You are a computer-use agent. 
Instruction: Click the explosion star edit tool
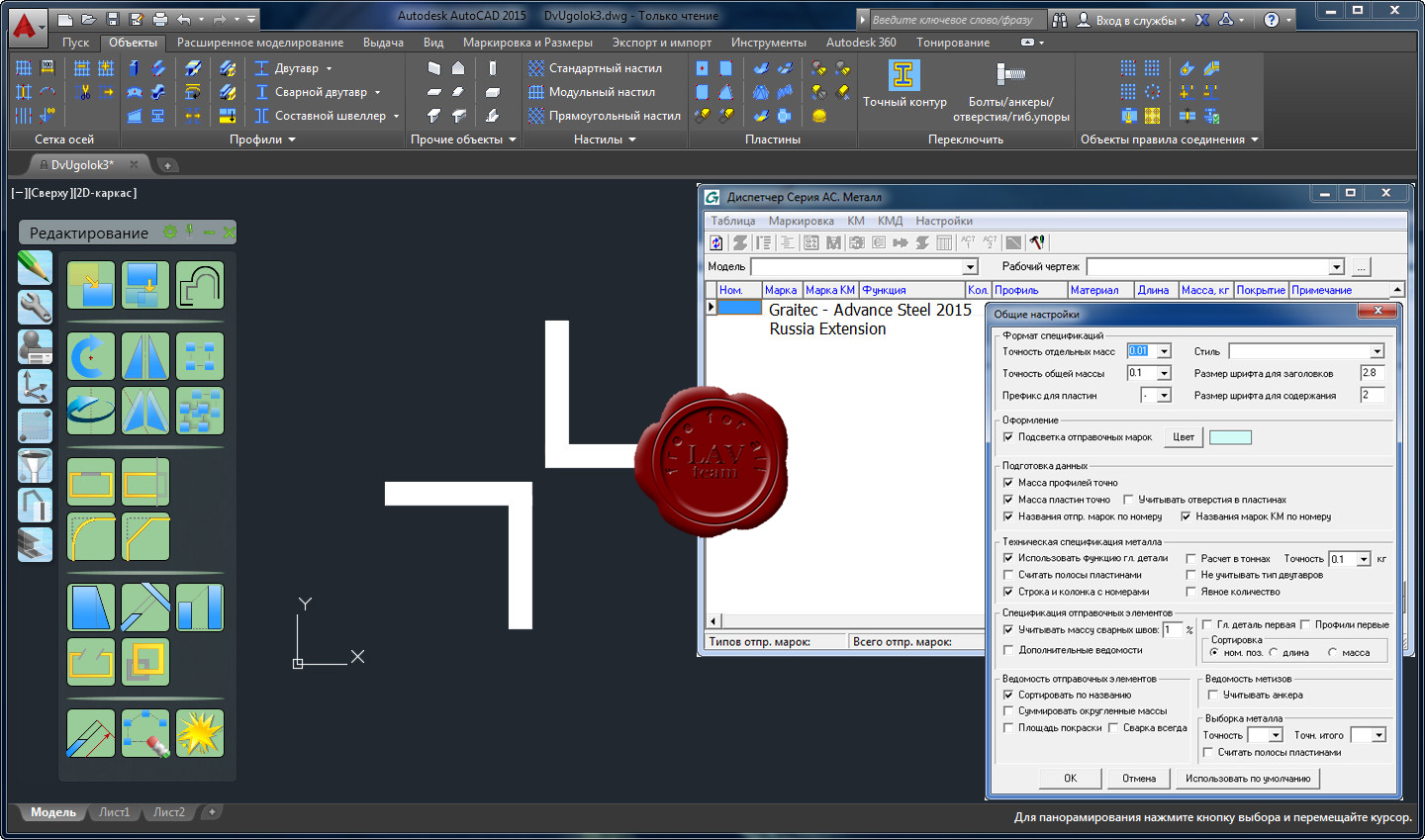pyautogui.click(x=200, y=733)
